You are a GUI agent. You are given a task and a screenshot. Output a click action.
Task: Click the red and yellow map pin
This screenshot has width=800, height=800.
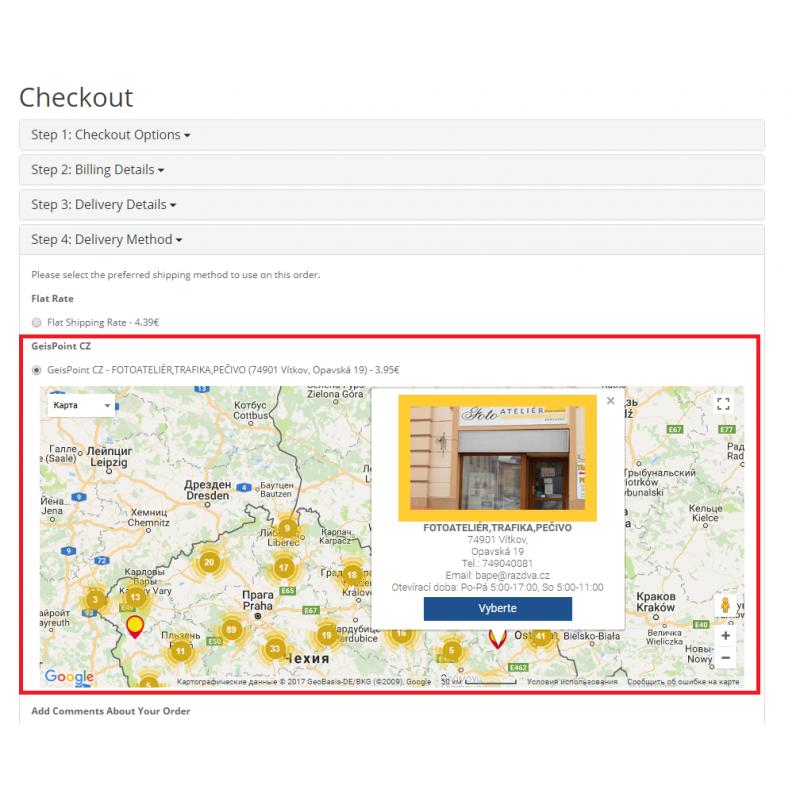(x=135, y=627)
